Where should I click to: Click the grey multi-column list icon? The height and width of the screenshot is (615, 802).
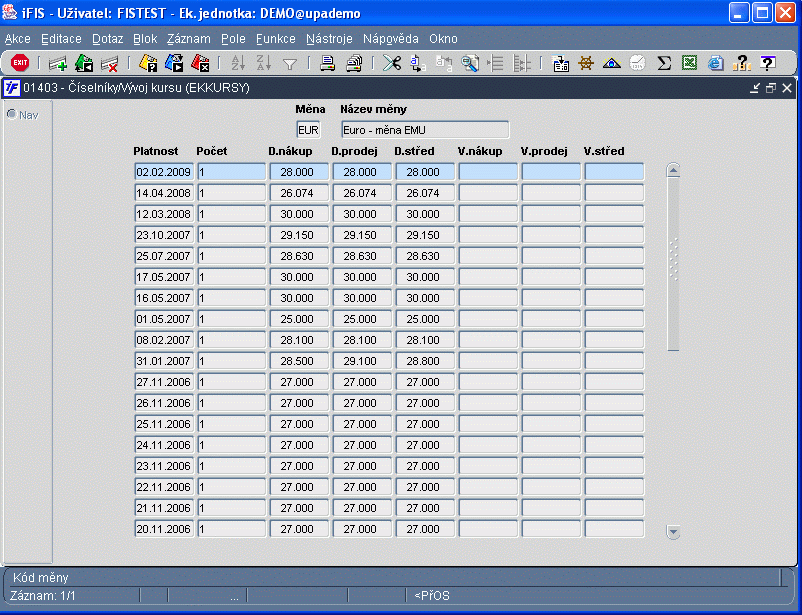pos(521,63)
